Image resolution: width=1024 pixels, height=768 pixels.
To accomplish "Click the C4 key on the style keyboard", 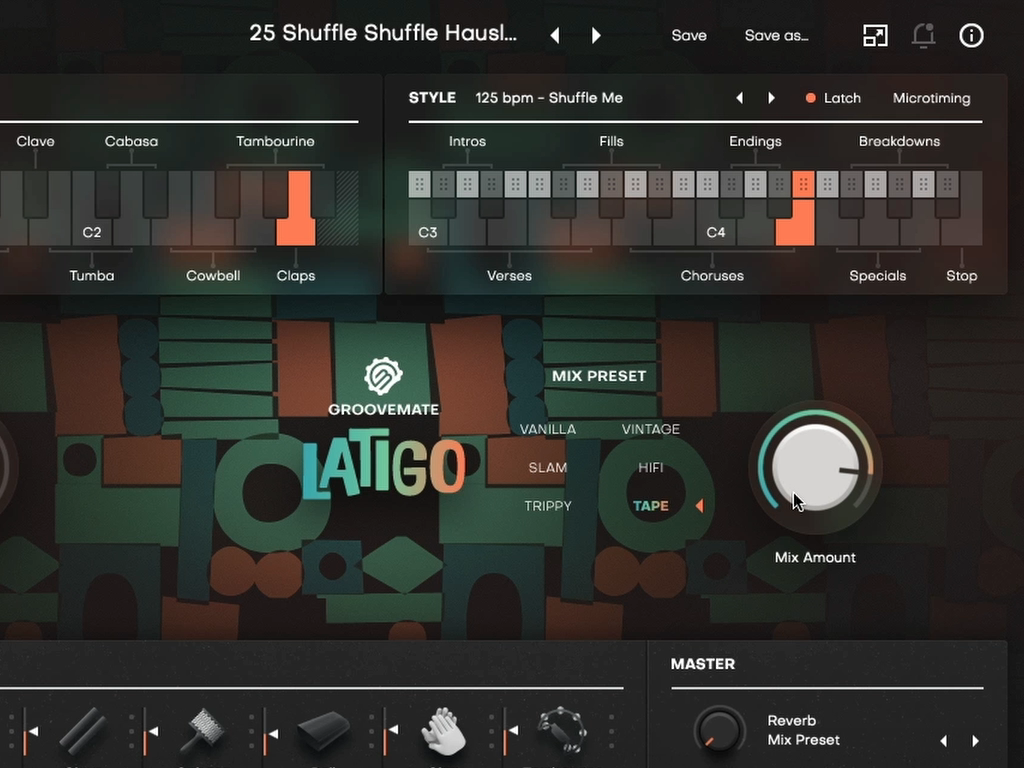I will pos(716,232).
